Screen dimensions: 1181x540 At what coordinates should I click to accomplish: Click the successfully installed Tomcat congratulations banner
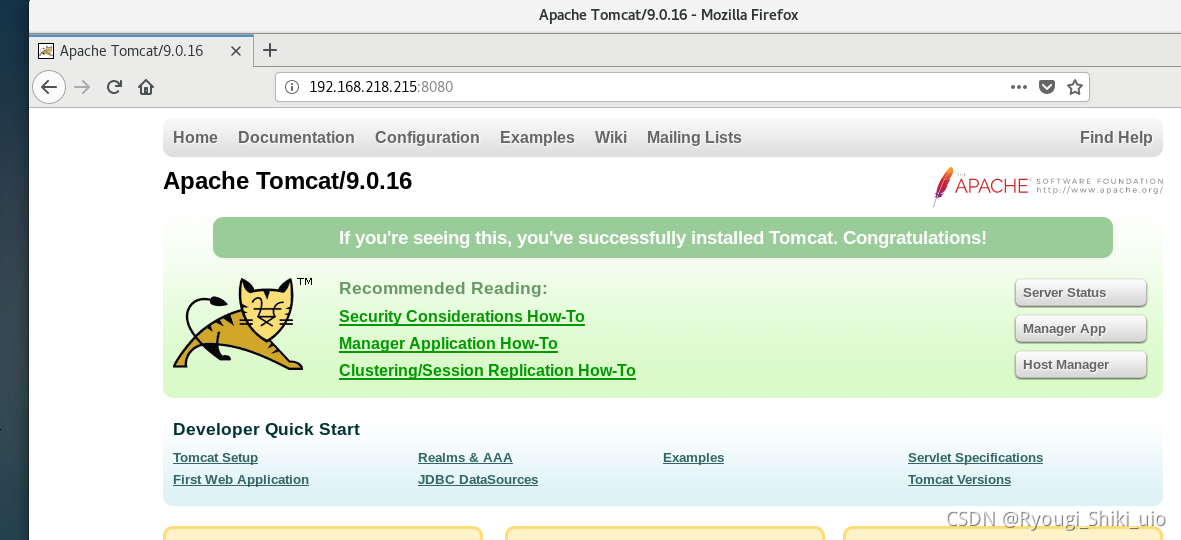663,238
